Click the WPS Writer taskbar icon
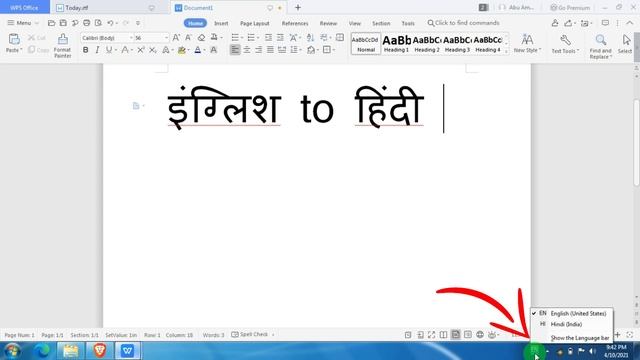640x360 pixels. [127, 351]
